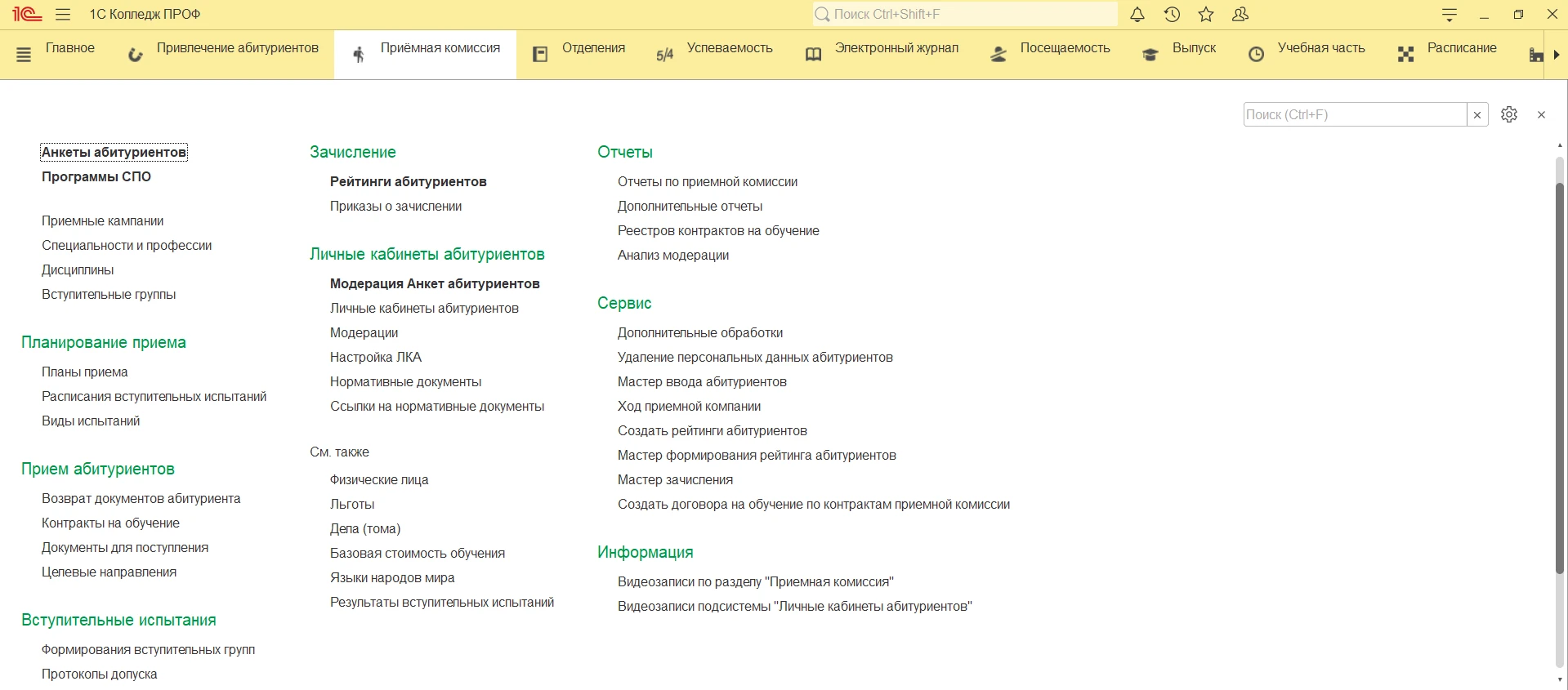Switch to Учебная часть section

[x=1321, y=48]
